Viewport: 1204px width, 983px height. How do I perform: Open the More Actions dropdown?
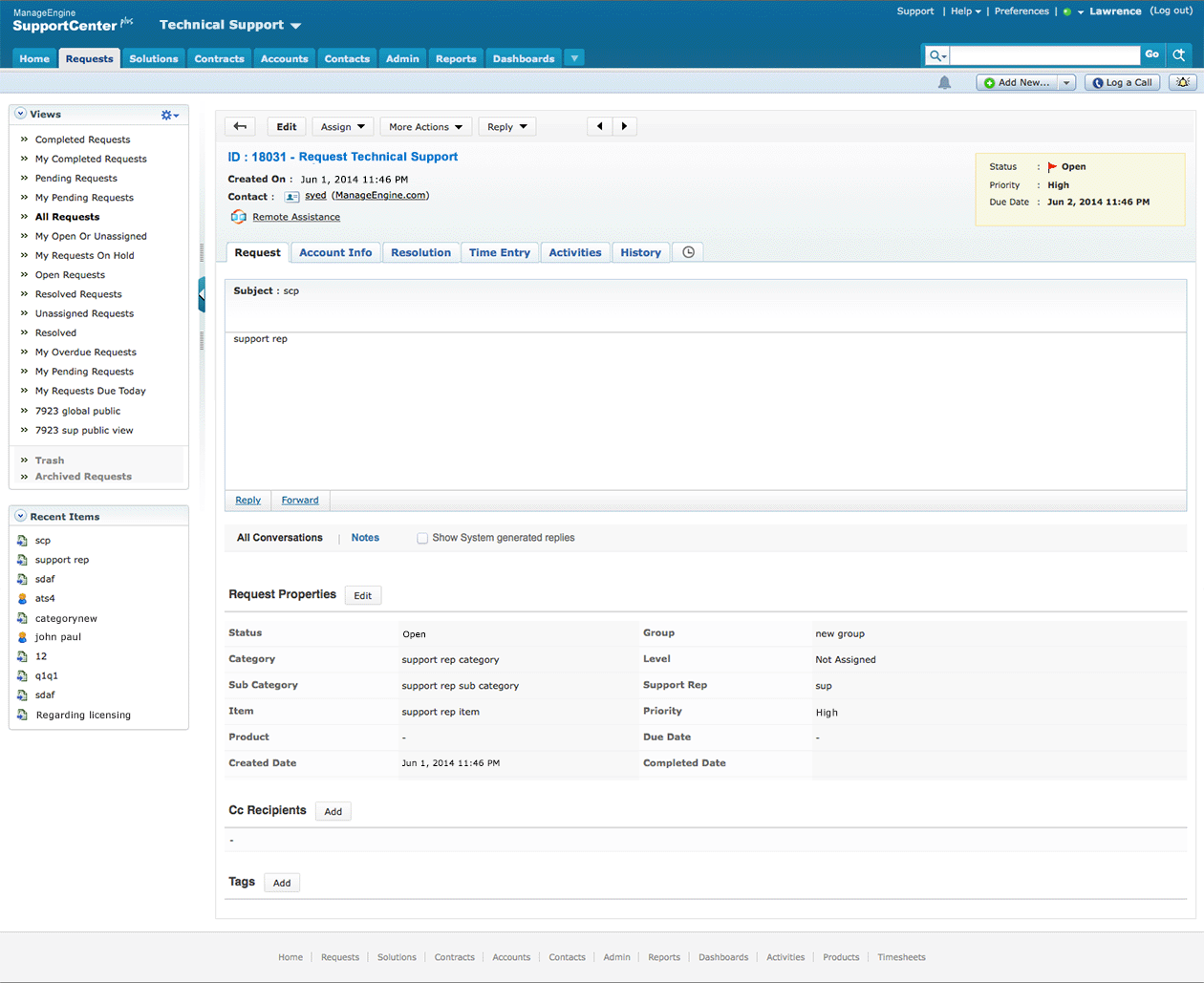(425, 126)
